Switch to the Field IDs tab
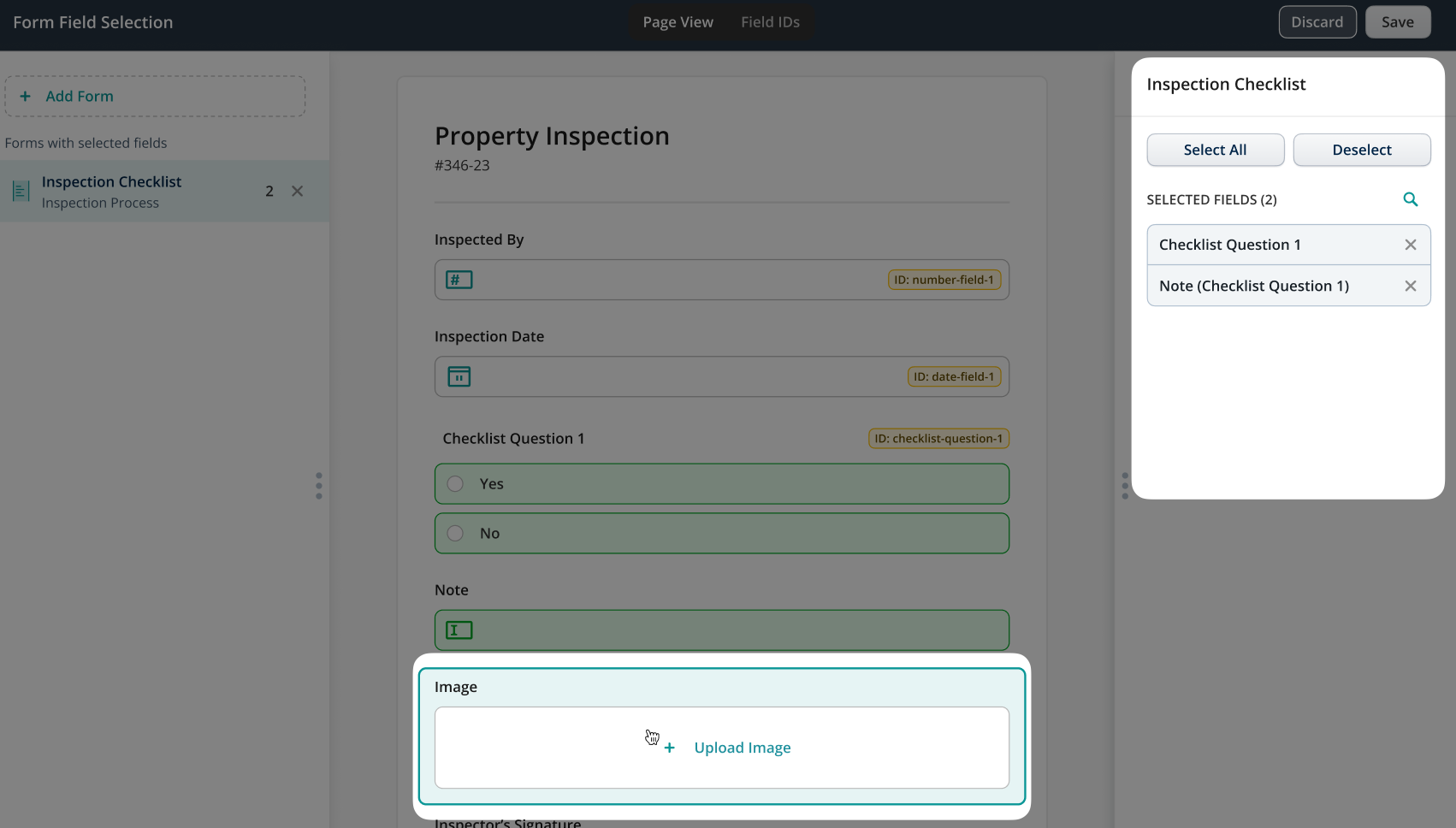Image resolution: width=1456 pixels, height=828 pixels. 770,22
